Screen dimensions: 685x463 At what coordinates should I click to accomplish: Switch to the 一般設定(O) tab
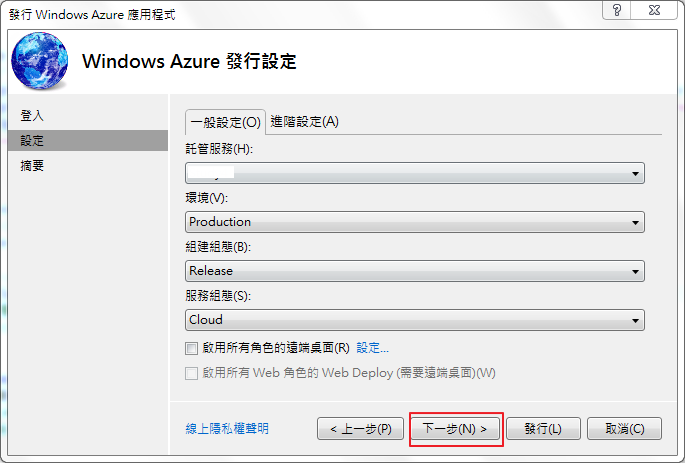225,122
